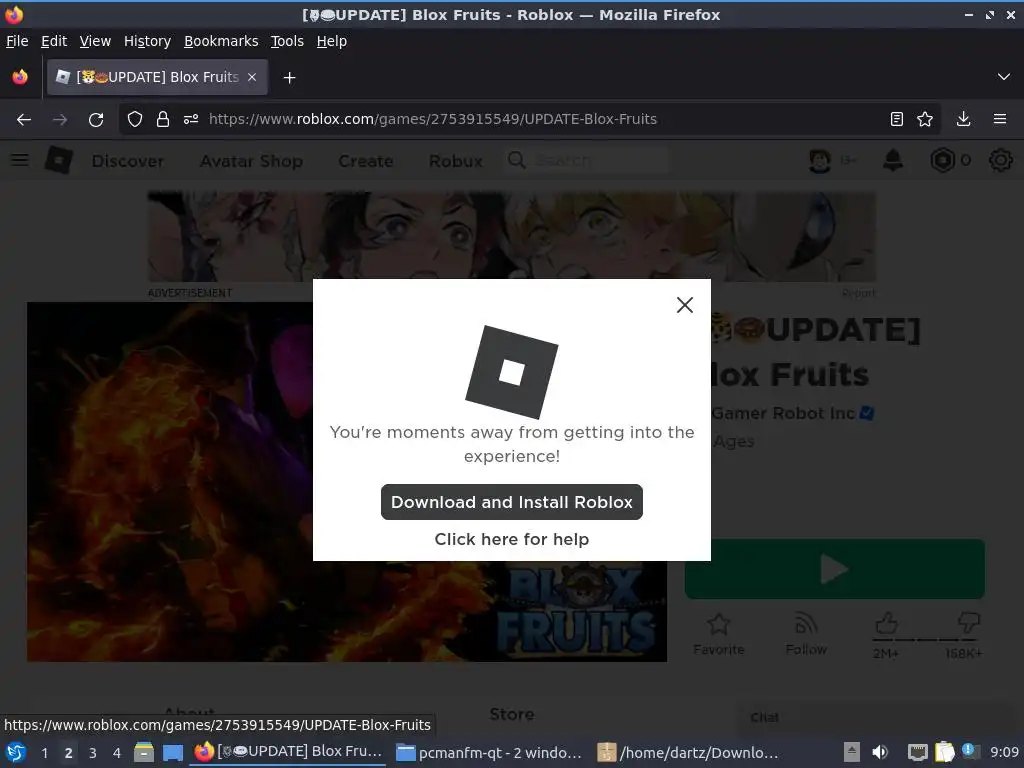Open file manager launcher in taskbar
The width and height of the screenshot is (1024, 768).
(x=144, y=752)
